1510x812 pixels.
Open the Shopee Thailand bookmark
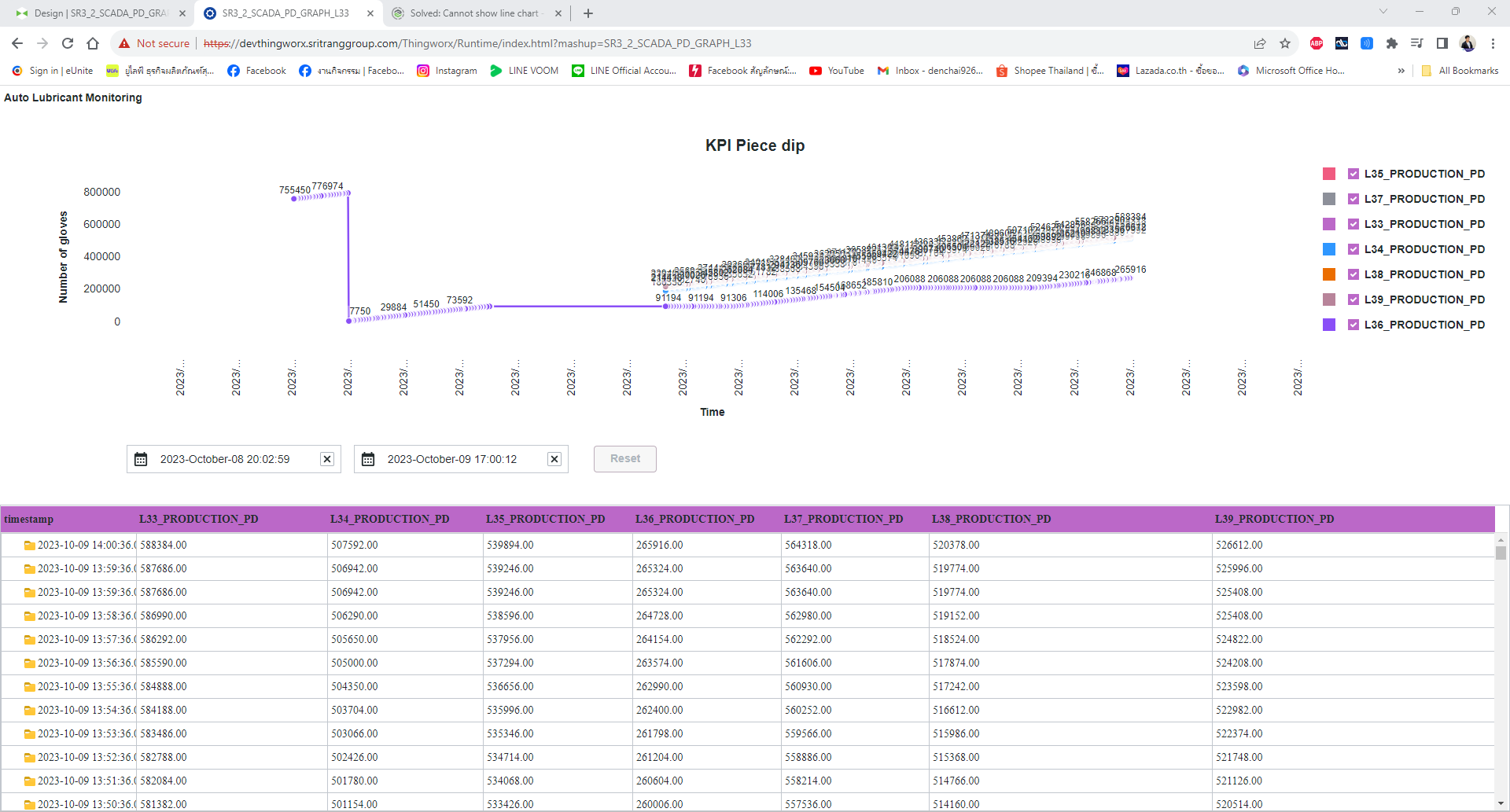[1049, 71]
